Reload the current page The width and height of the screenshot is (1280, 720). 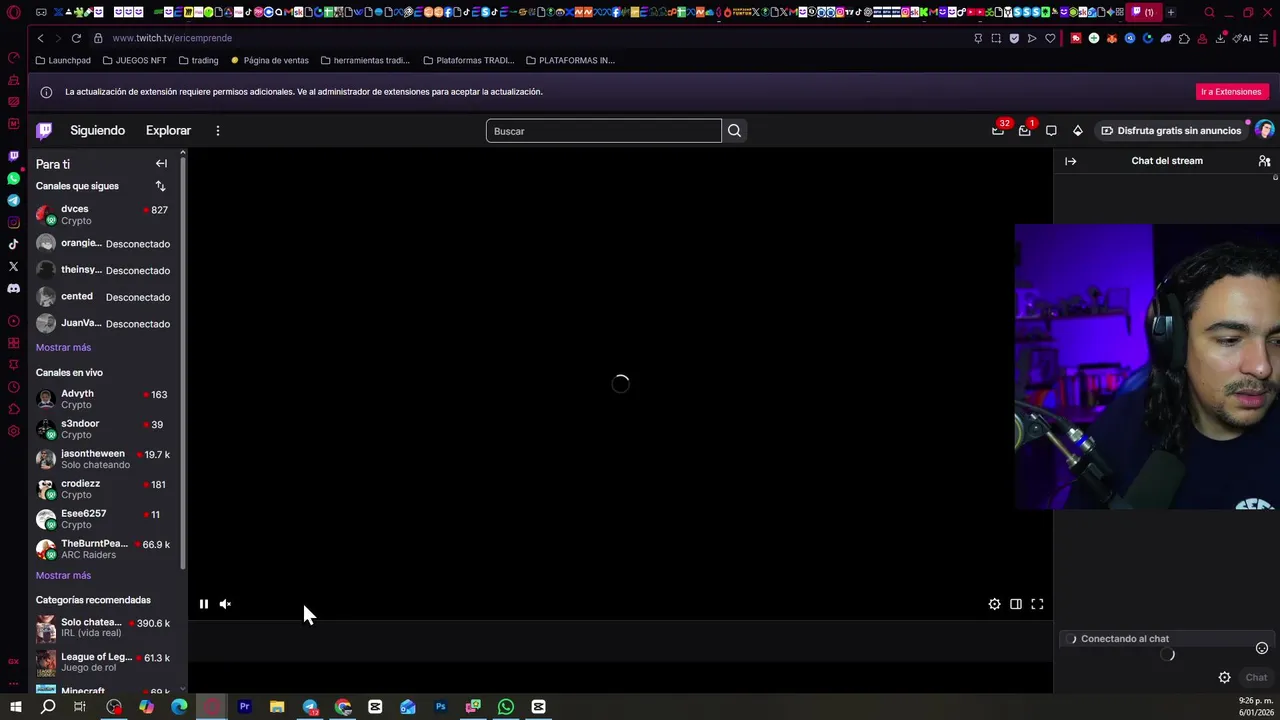tap(76, 38)
